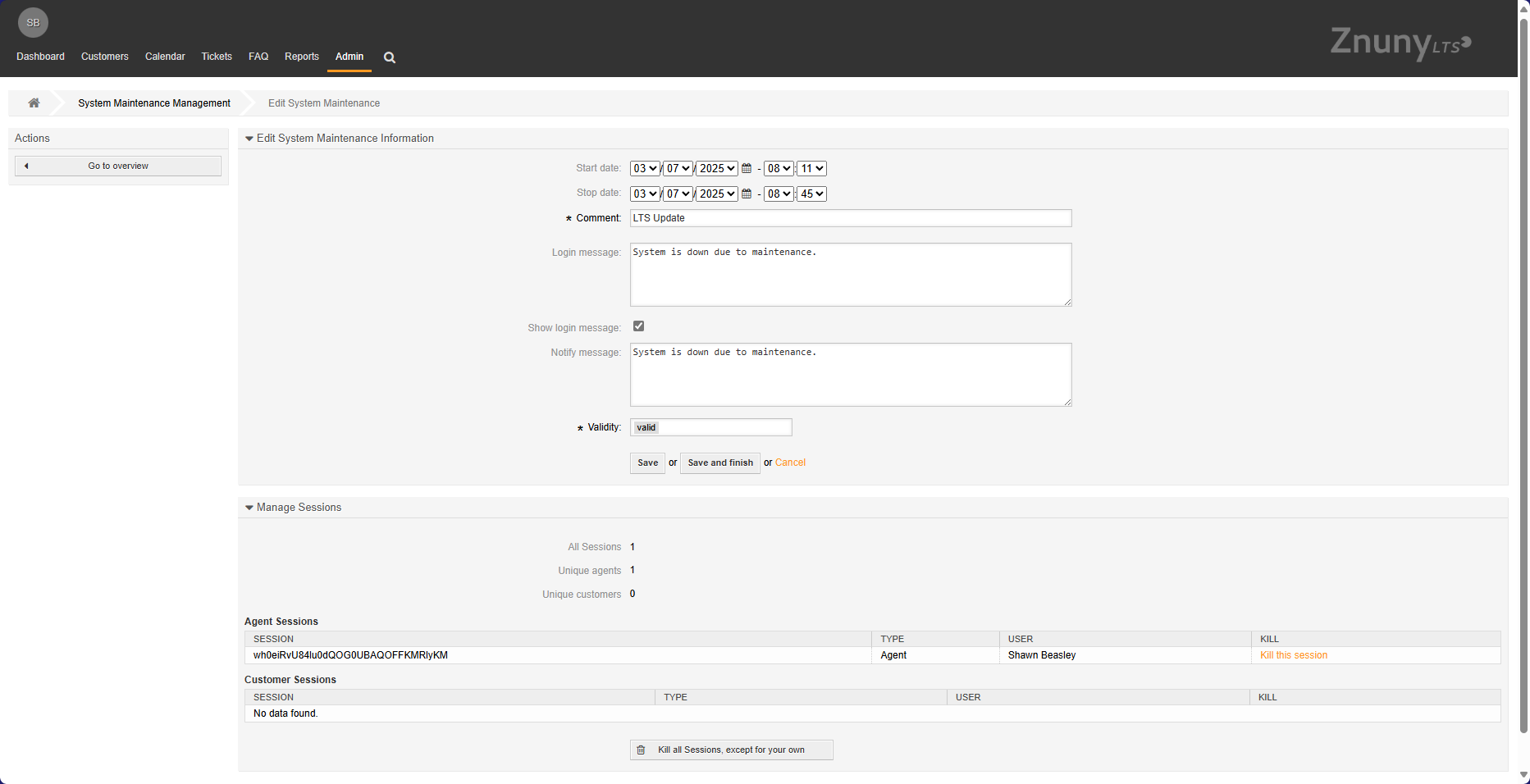The height and width of the screenshot is (784, 1530).
Task: Open the stop date calendar picker icon
Action: click(747, 194)
